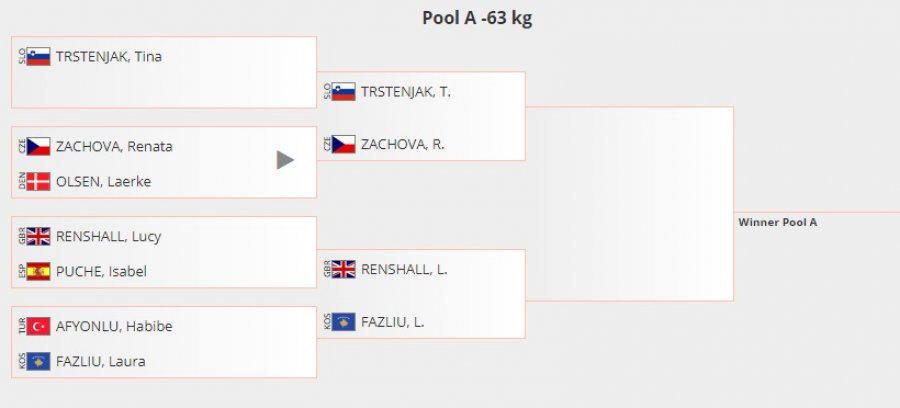Viewport: 900px width, 408px height.
Task: Click the play icon in Zachova vs Olsen match
Action: click(x=285, y=160)
